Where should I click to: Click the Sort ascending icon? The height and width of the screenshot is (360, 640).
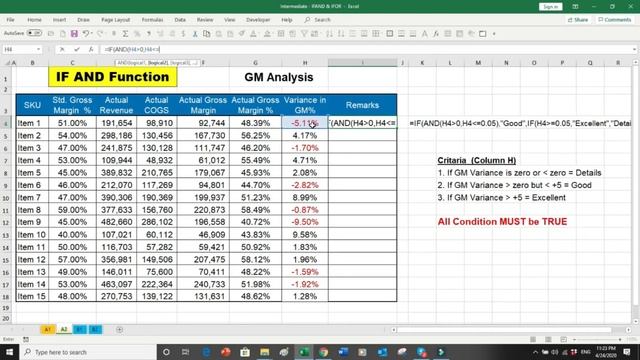tap(329, 34)
